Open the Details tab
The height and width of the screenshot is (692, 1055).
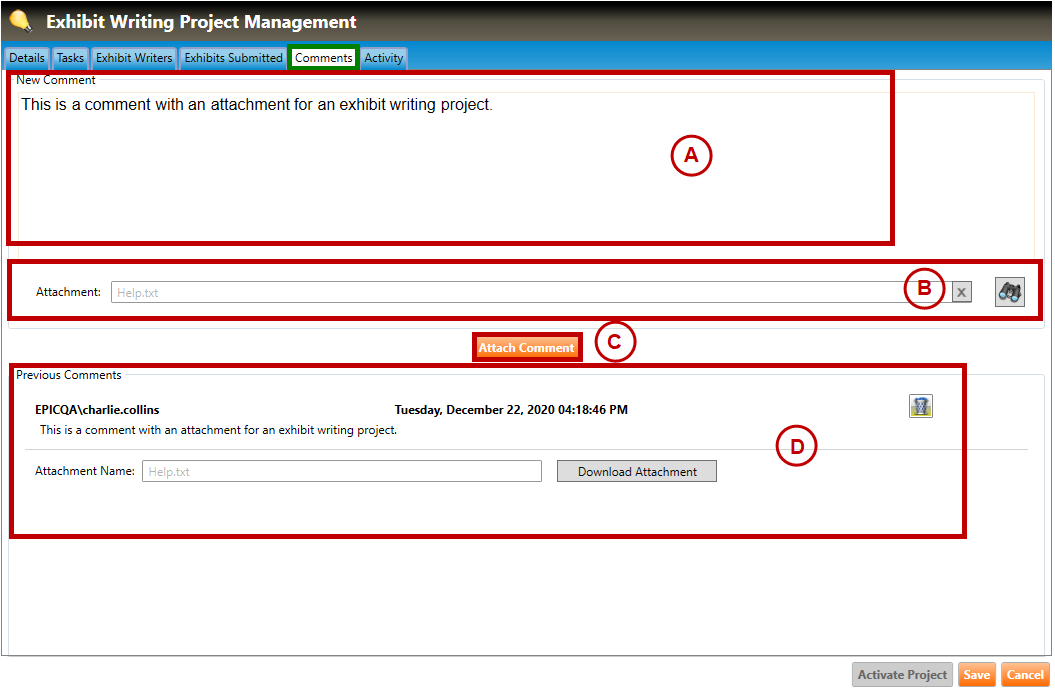coord(27,58)
